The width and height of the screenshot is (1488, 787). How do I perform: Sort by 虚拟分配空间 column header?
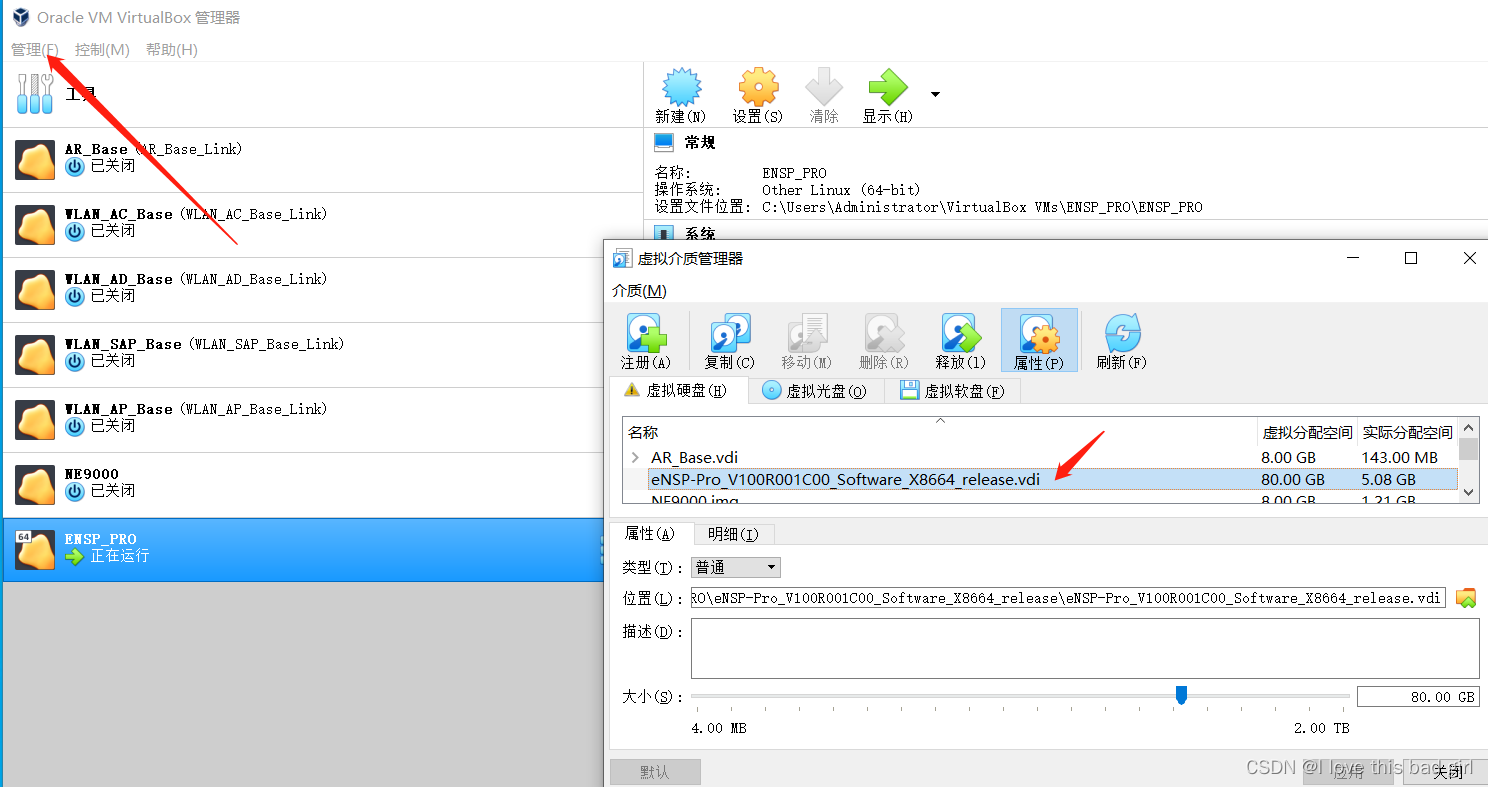coord(1307,432)
